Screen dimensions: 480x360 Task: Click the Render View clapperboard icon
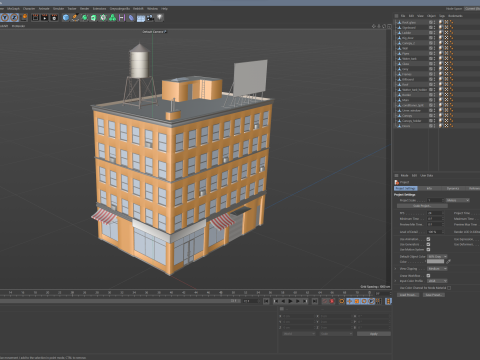coord(35,18)
